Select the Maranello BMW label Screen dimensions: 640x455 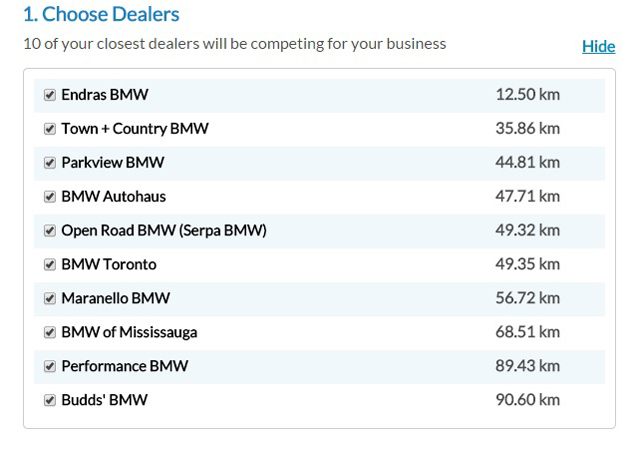(116, 298)
